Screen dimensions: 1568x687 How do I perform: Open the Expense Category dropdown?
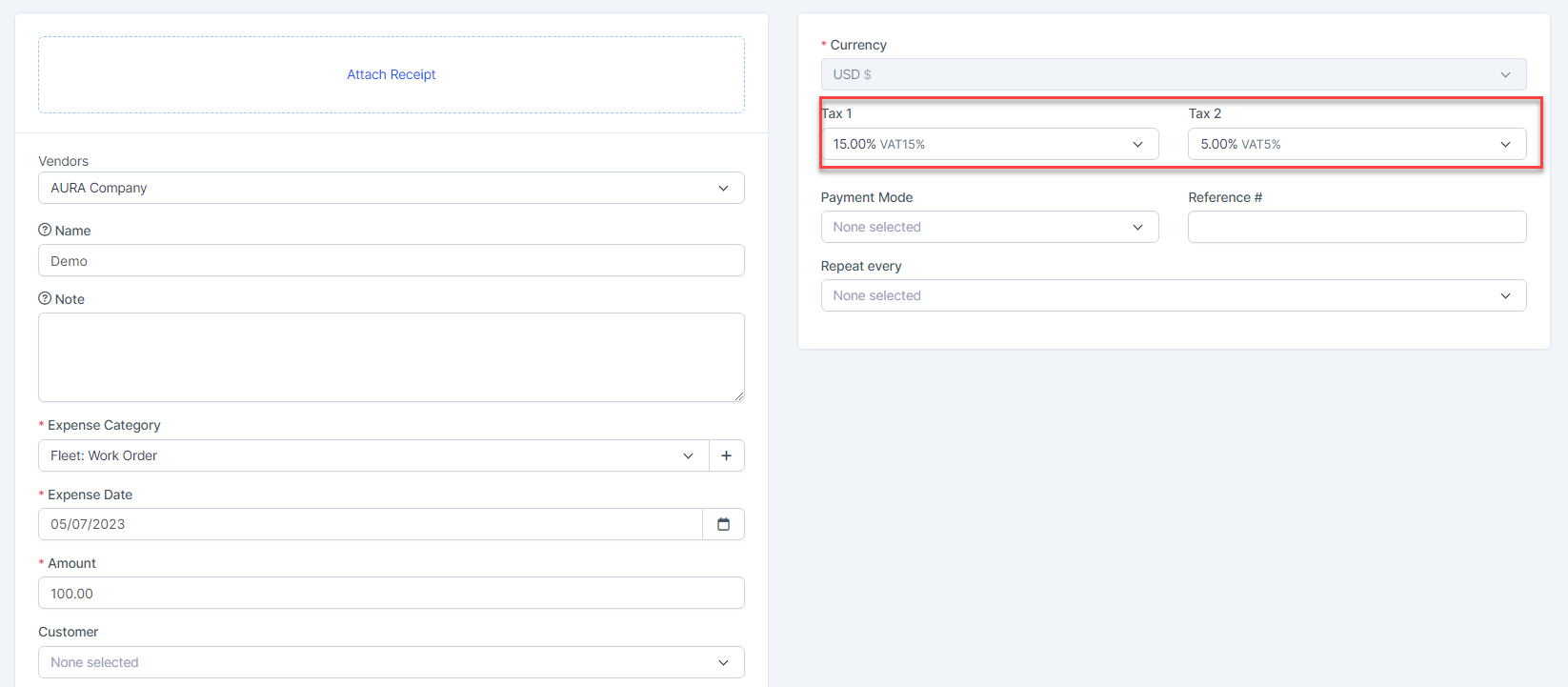(x=373, y=455)
